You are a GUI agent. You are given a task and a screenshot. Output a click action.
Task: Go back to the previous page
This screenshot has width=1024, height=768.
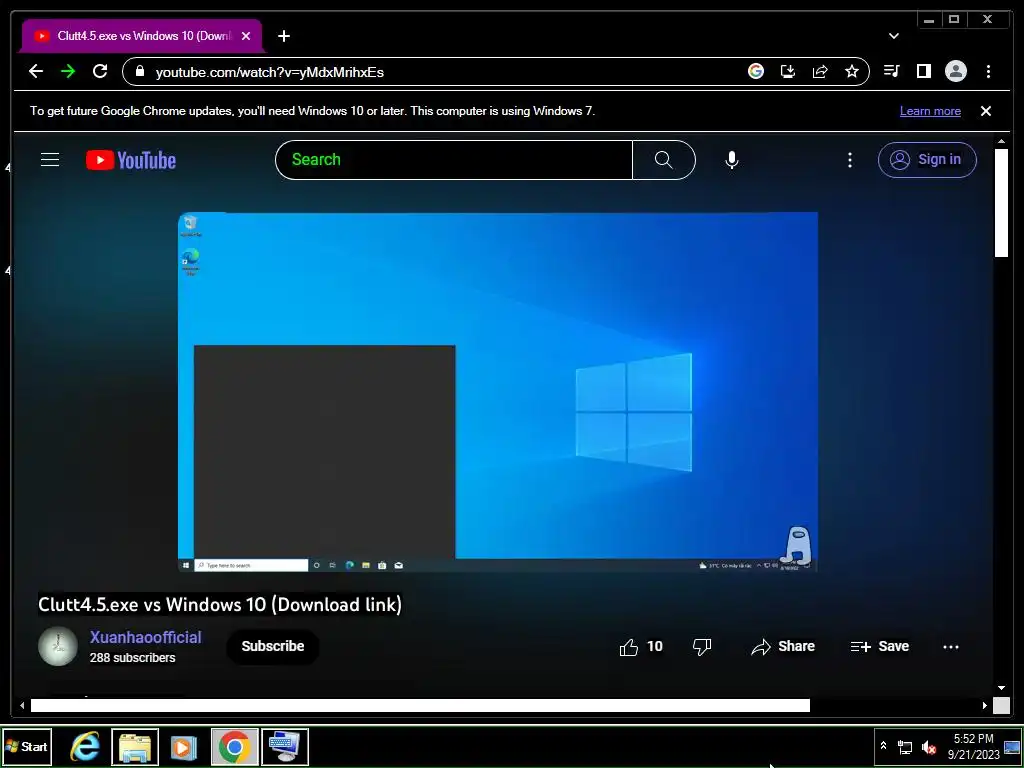pyautogui.click(x=36, y=71)
